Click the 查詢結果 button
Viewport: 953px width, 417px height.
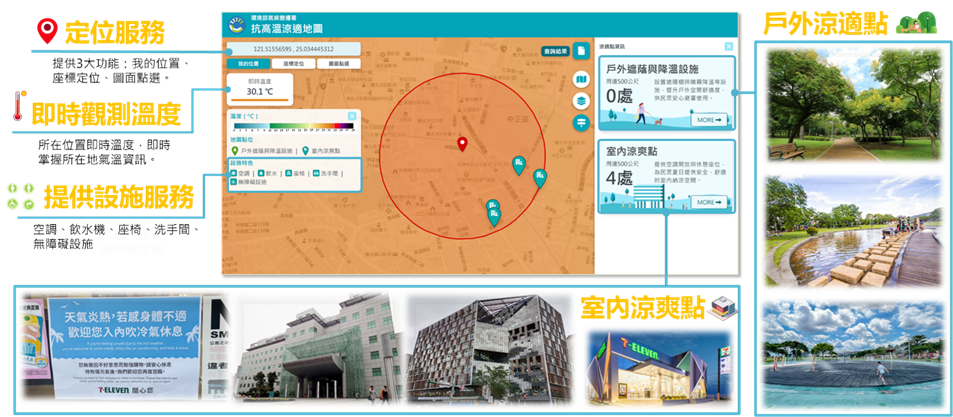pos(556,51)
